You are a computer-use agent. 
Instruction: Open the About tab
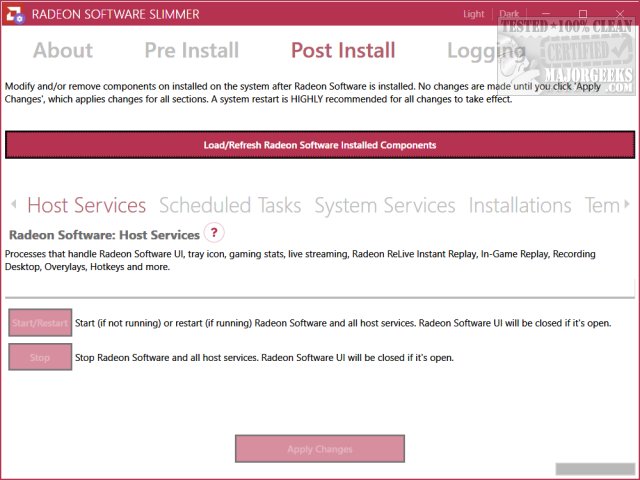[x=63, y=50]
